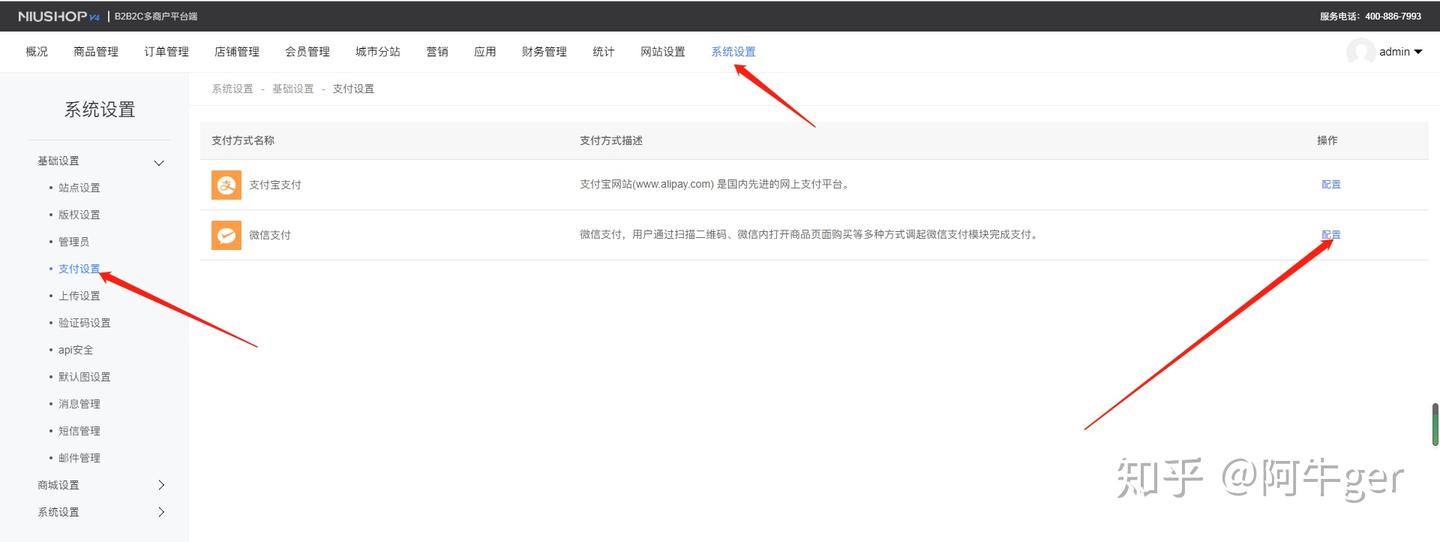Open the 概况 top menu
This screenshot has width=1440, height=542.
37,52
